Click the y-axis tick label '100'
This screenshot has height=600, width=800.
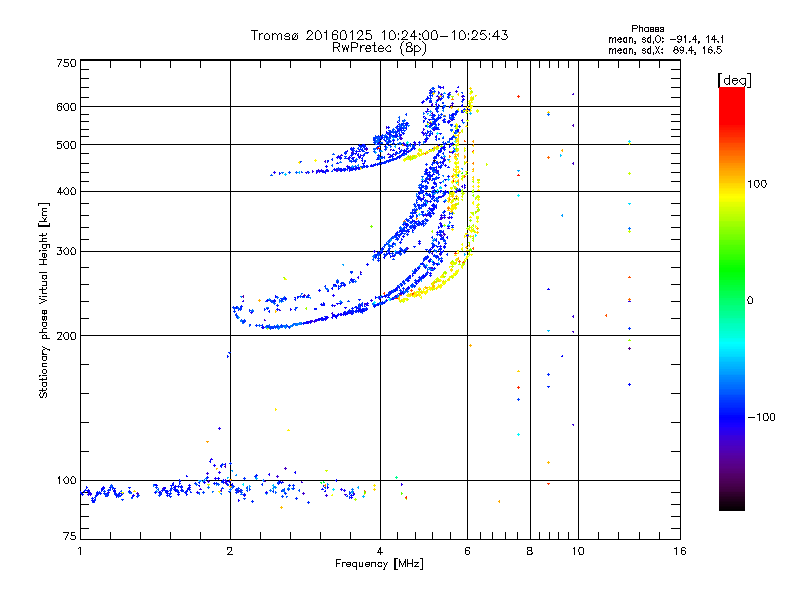coord(67,480)
